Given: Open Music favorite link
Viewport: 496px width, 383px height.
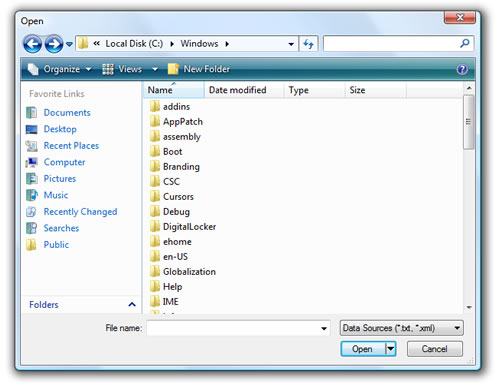Looking at the screenshot, I should [56, 195].
